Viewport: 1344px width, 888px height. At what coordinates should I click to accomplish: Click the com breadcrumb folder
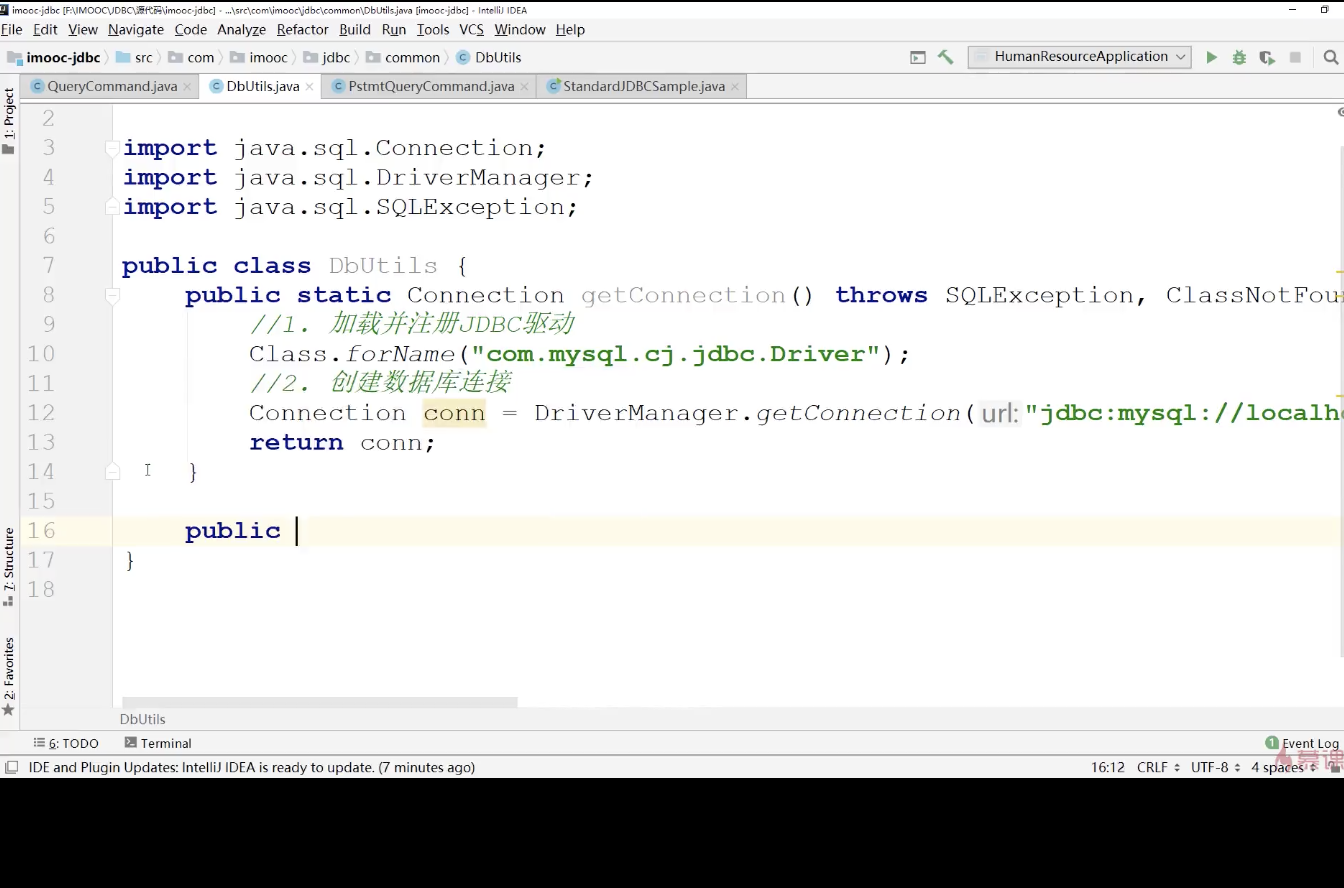coord(192,58)
